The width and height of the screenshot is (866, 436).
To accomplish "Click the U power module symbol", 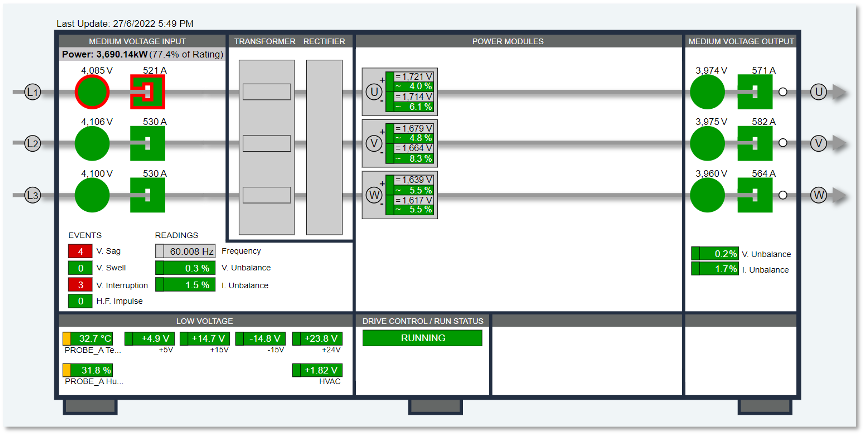I will pyautogui.click(x=374, y=92).
